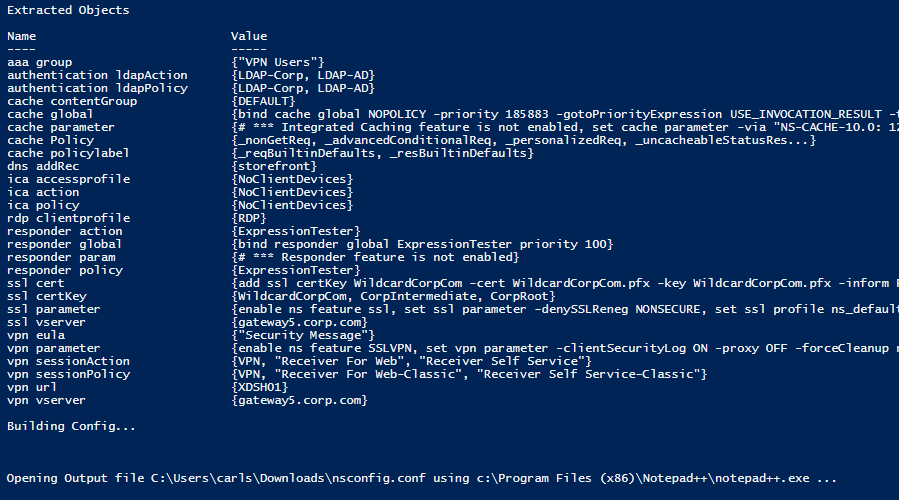Click the 'aaa group' row name
This screenshot has height=500, width=899.
40,62
